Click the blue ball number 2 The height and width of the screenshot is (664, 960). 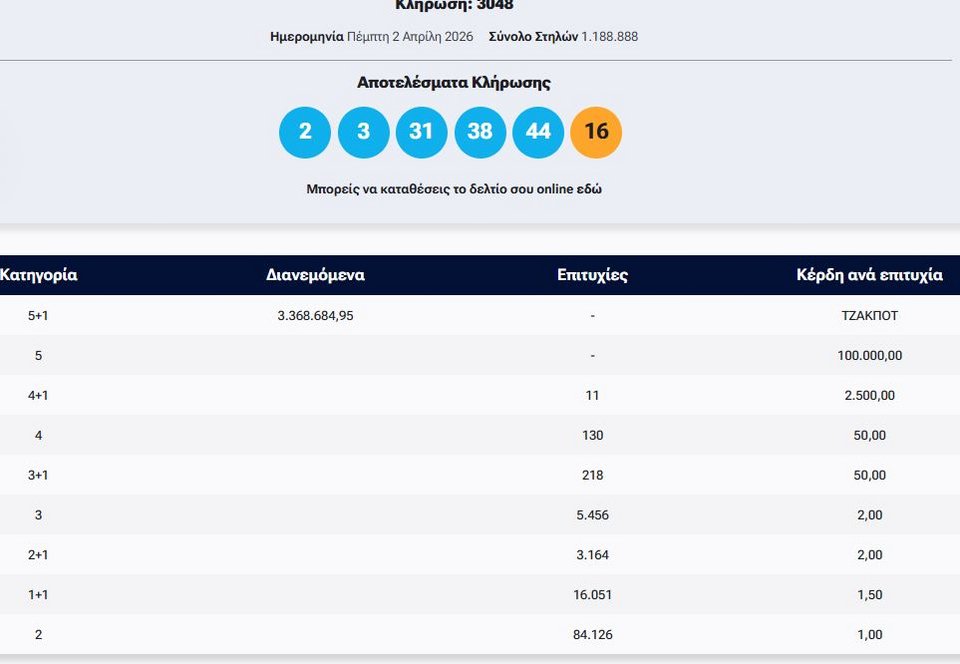(305, 132)
